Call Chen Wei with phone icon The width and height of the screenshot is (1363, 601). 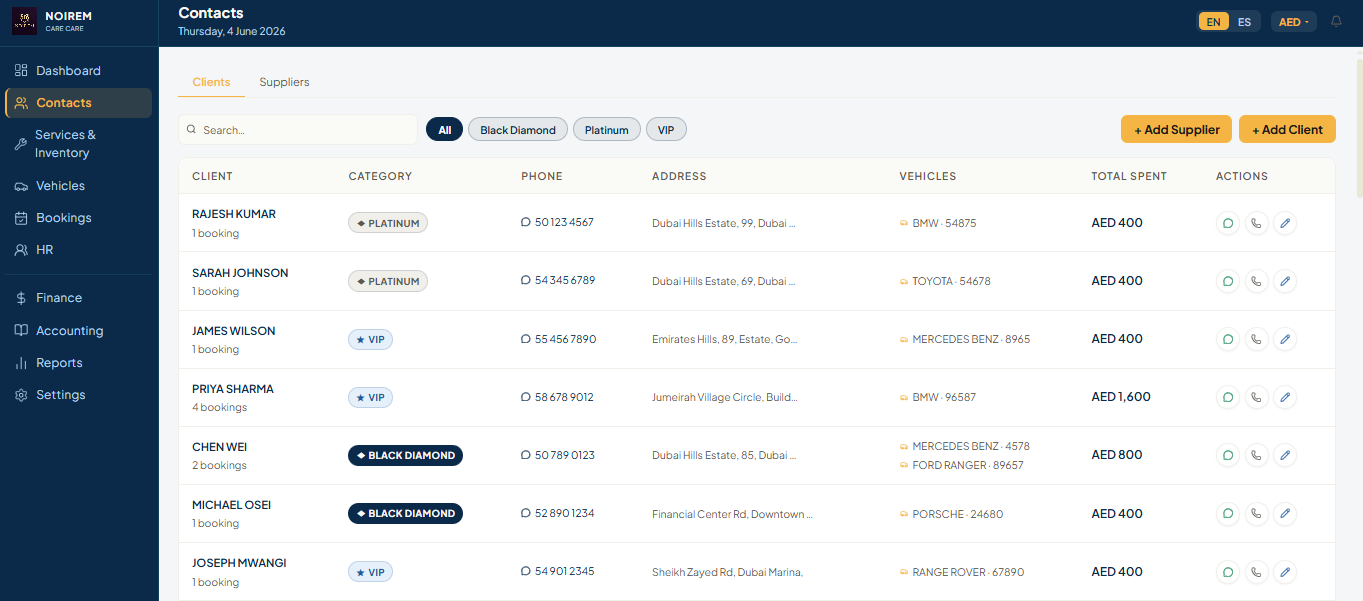1256,455
